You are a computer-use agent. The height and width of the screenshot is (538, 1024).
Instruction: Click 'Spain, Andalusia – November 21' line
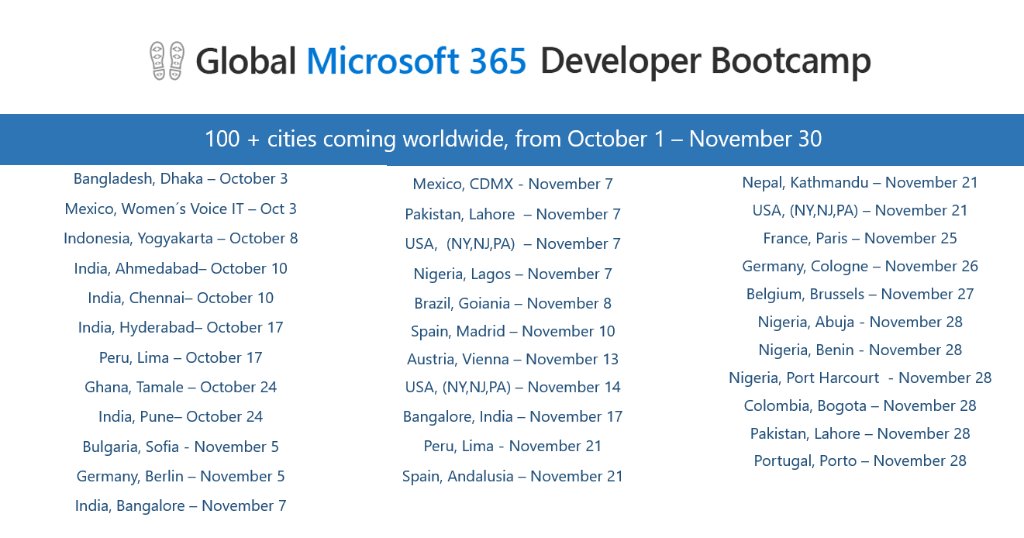pos(513,477)
